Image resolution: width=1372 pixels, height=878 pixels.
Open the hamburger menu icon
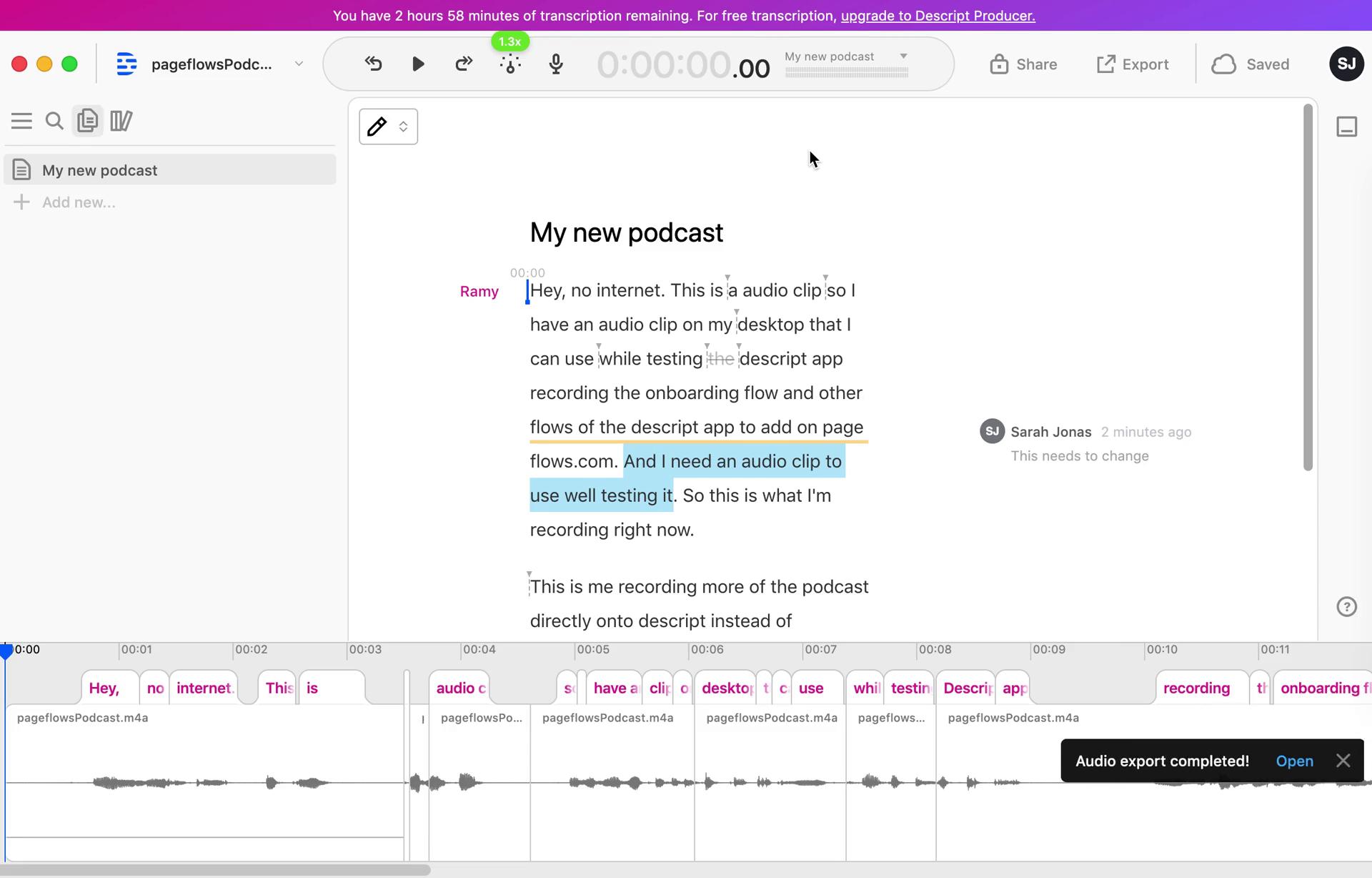coord(21,121)
